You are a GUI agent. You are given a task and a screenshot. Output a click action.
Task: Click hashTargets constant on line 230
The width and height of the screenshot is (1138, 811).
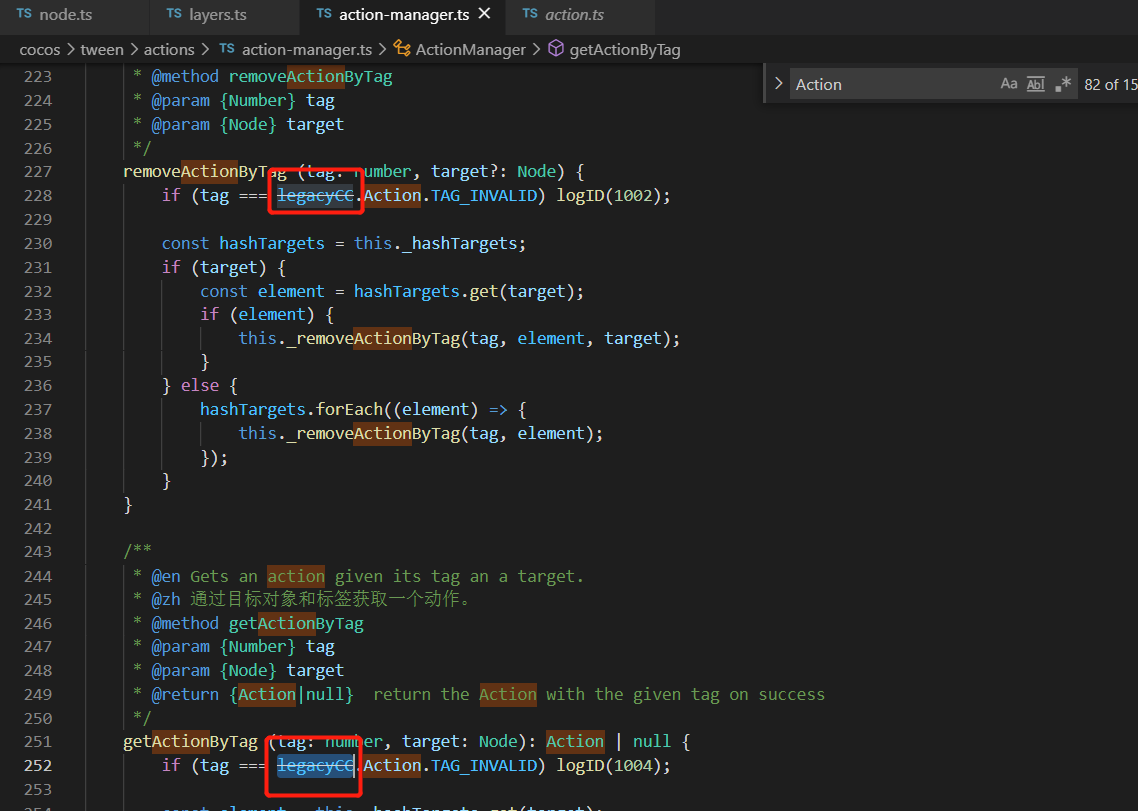point(272,243)
